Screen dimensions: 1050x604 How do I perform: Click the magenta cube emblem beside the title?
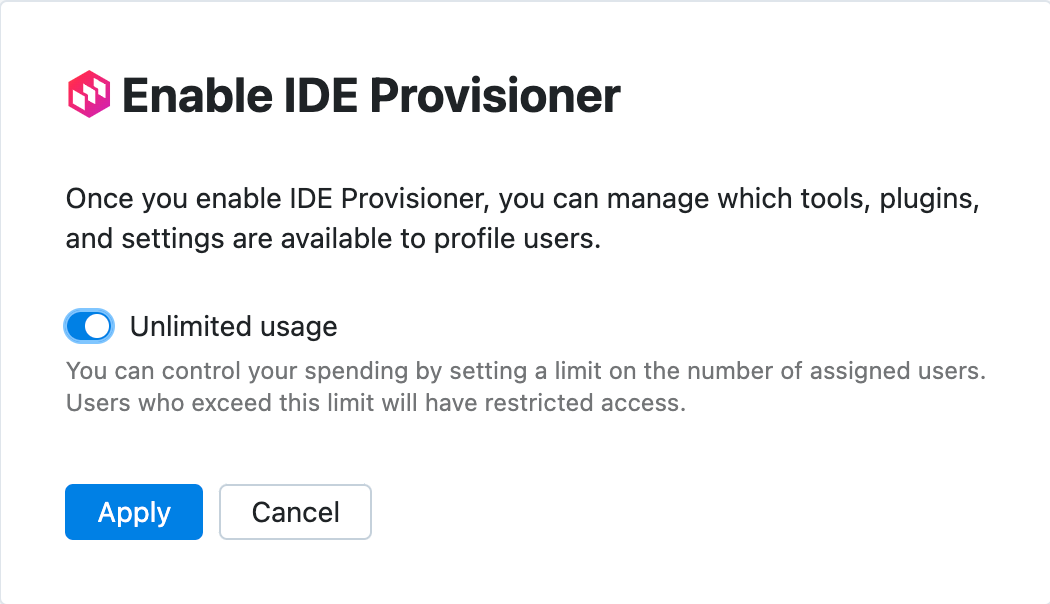tap(89, 93)
